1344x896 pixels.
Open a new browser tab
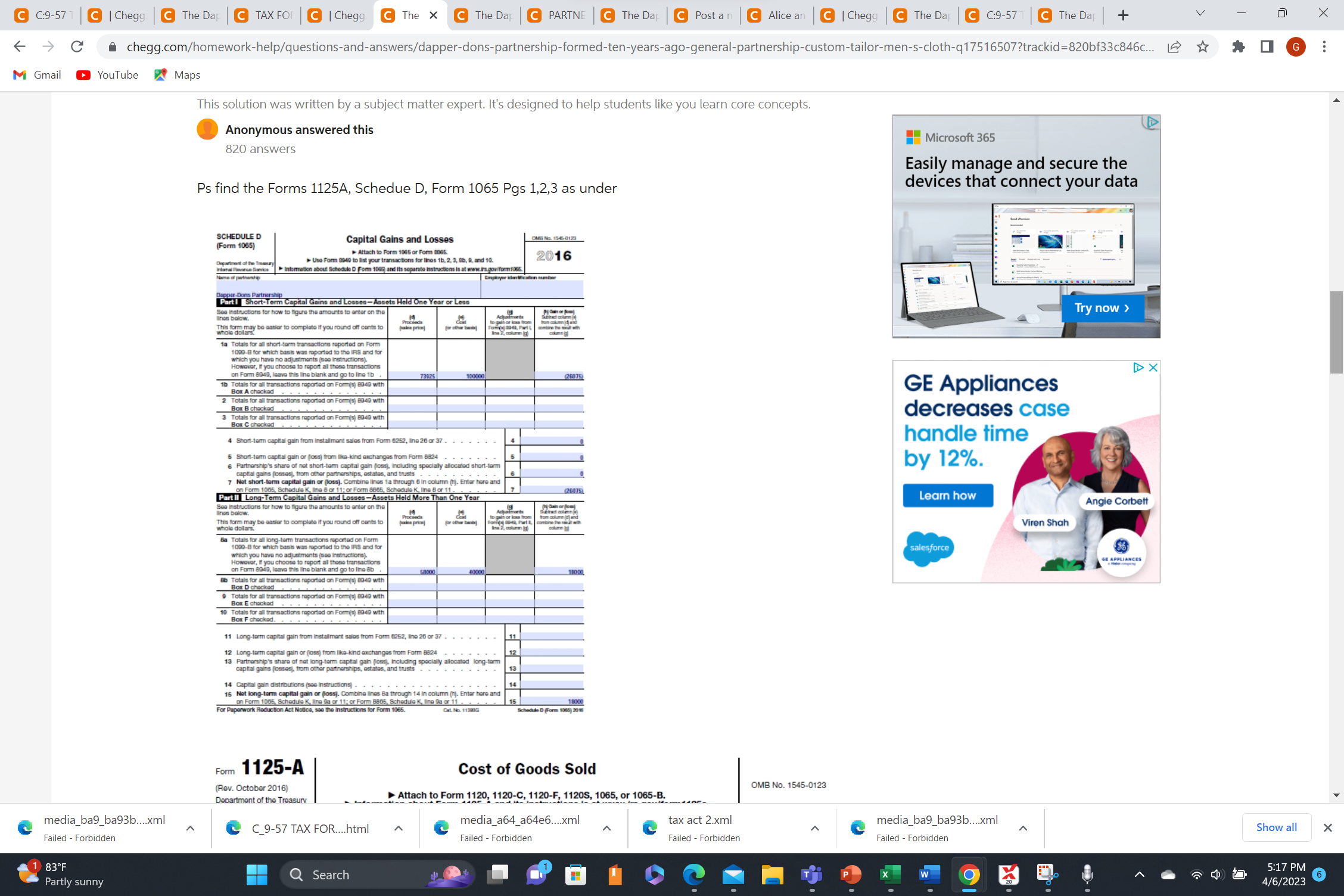1123,15
